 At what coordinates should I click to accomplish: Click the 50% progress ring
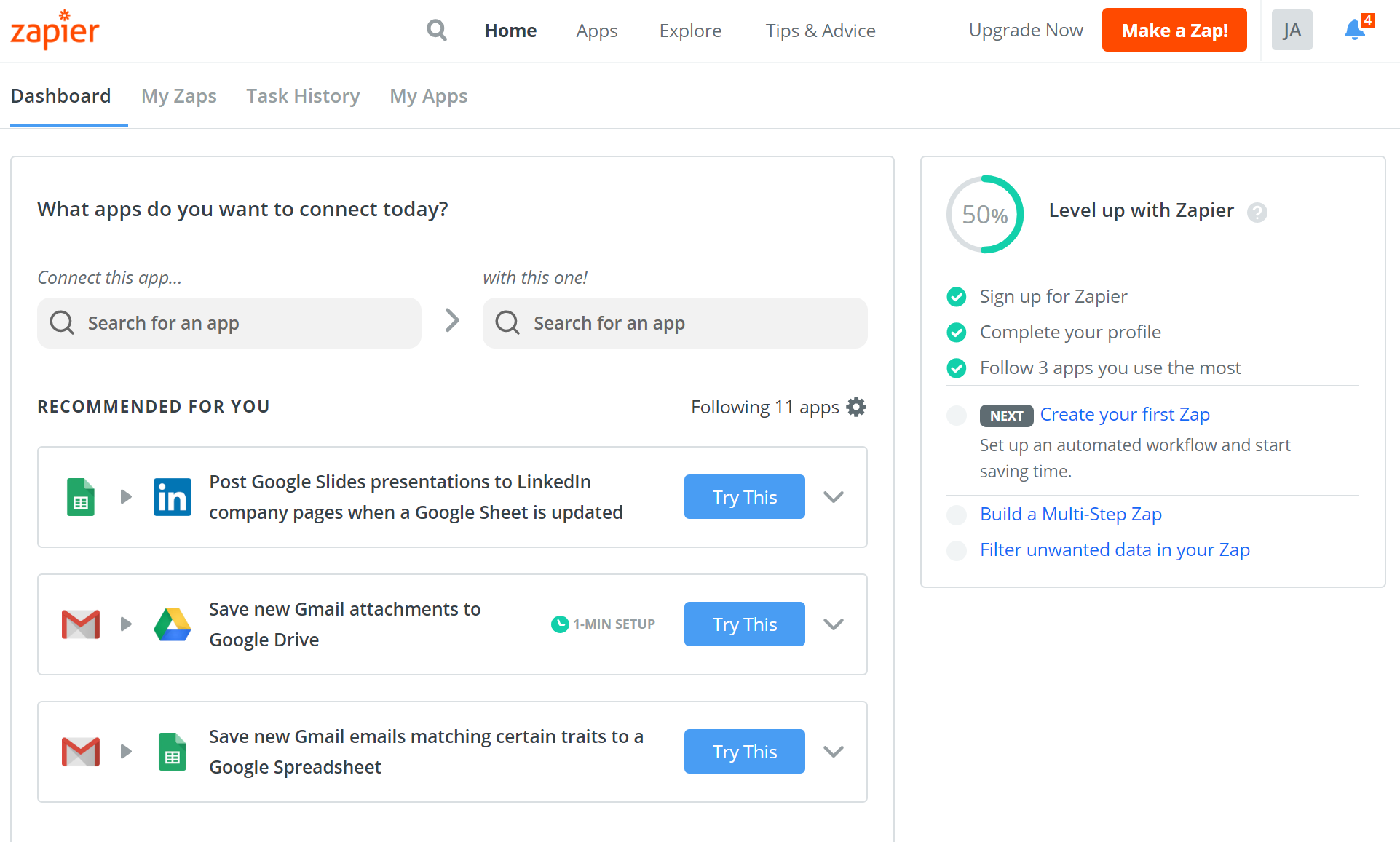pos(985,214)
